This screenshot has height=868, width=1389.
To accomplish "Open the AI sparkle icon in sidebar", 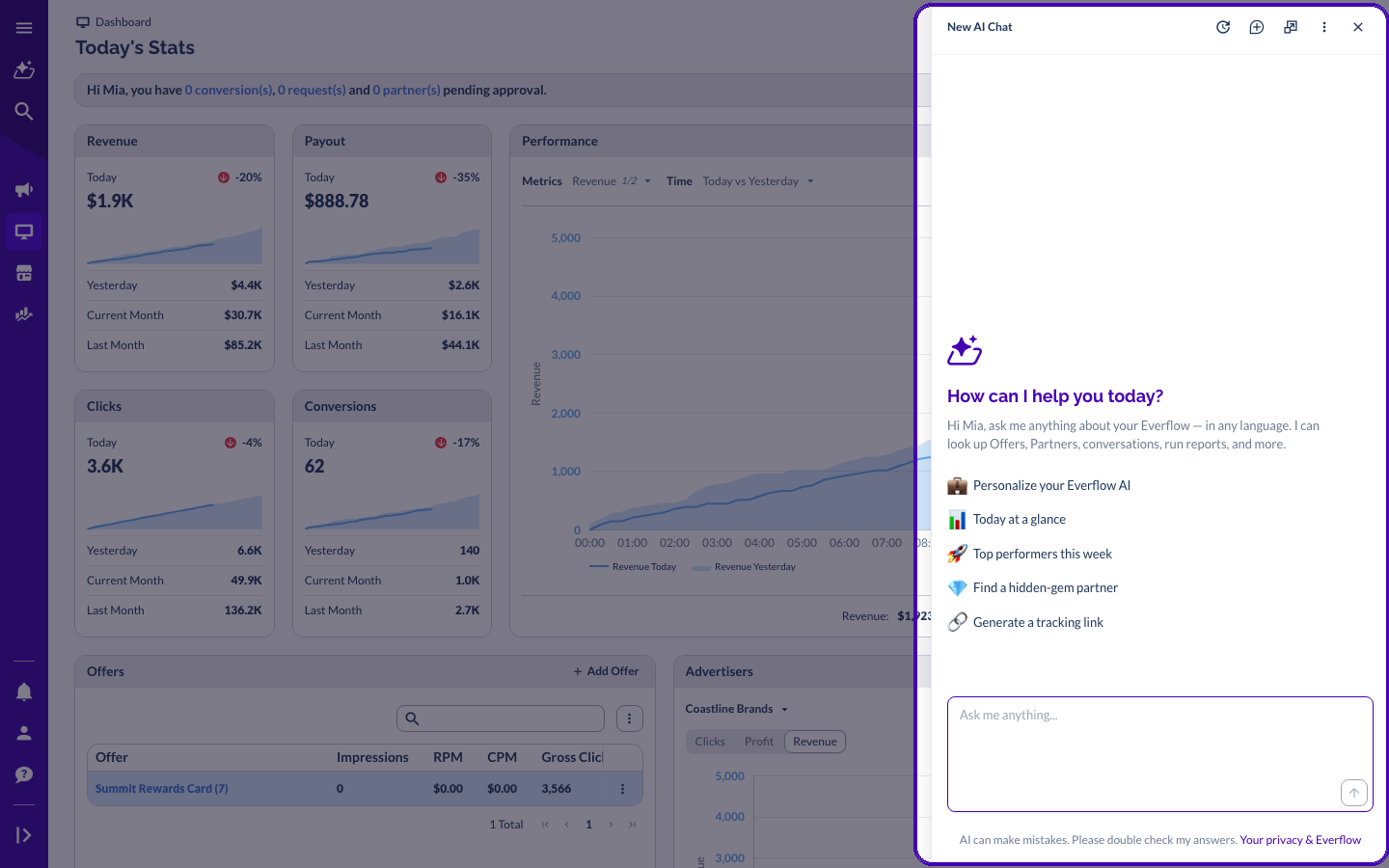I will [24, 69].
